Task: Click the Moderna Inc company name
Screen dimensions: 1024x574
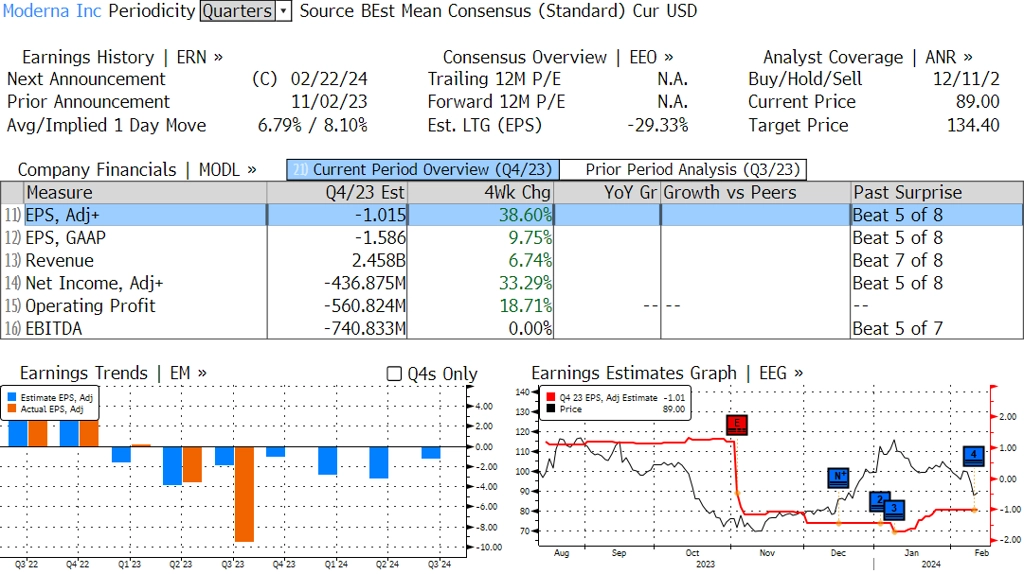Action: click(x=52, y=11)
